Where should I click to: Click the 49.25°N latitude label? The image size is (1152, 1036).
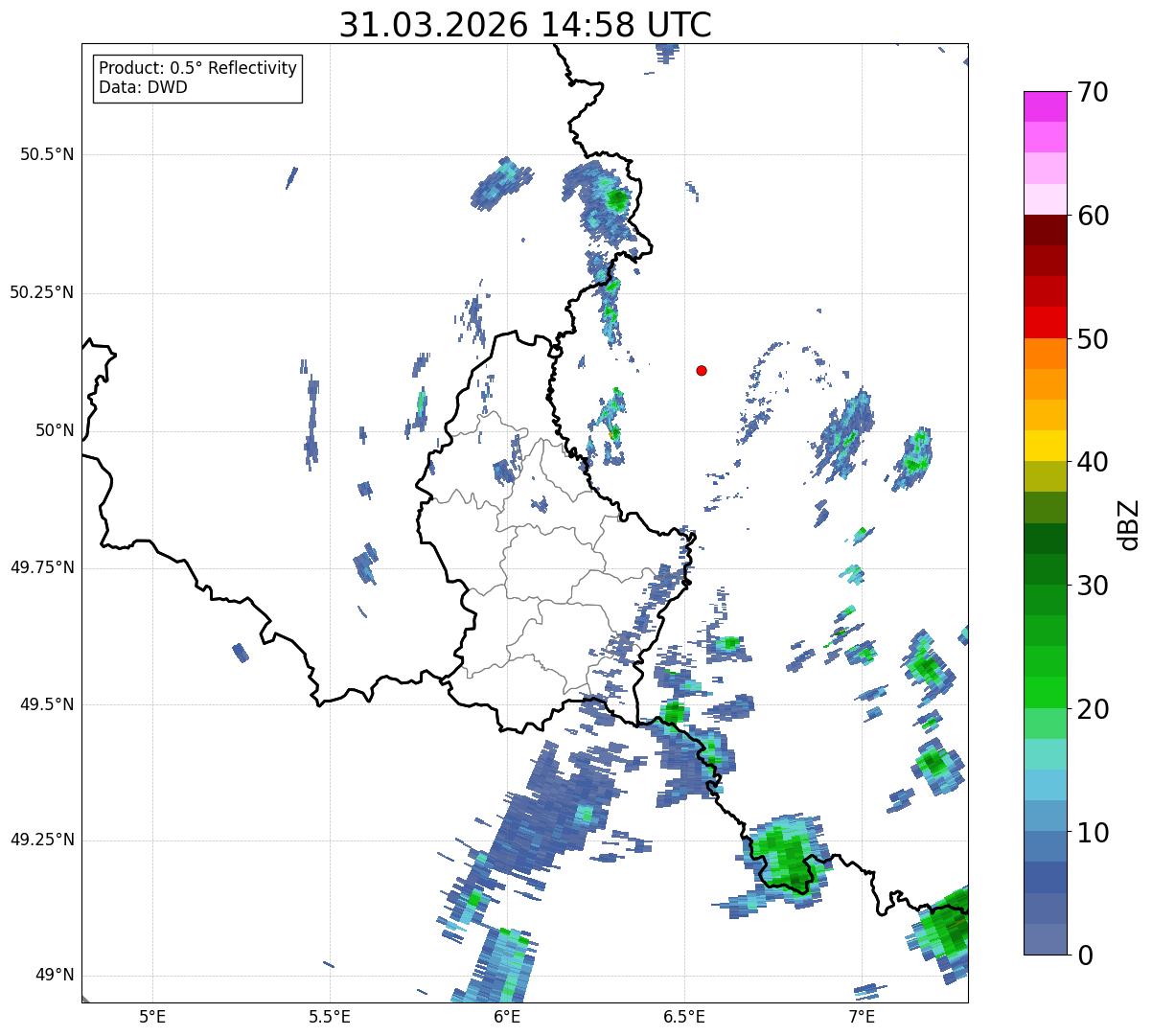tap(42, 840)
